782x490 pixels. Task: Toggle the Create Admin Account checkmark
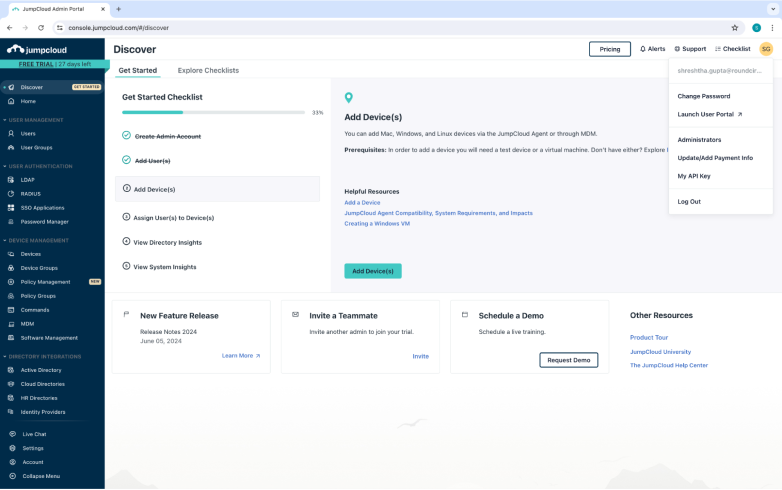tap(126, 135)
